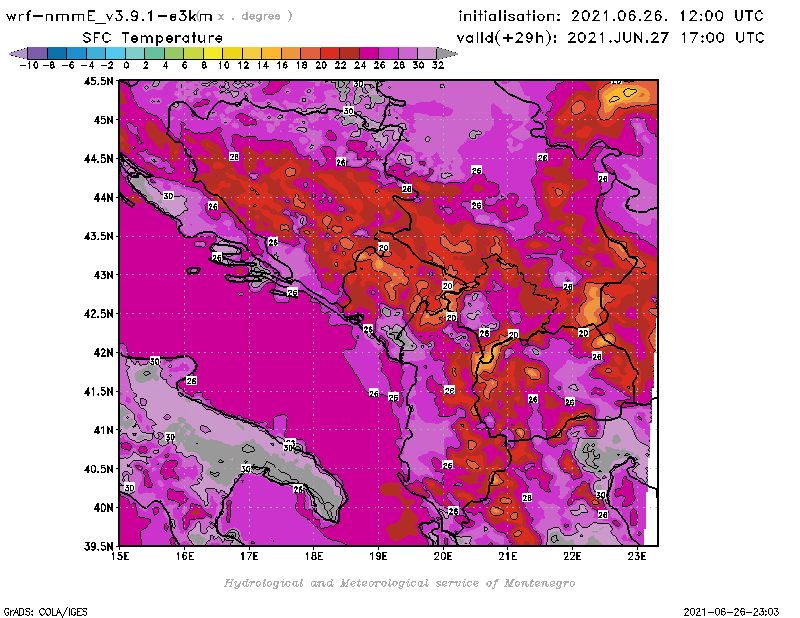
Task: Pick the yellow legend swatch between 10 and 12
Action: [x=232, y=53]
